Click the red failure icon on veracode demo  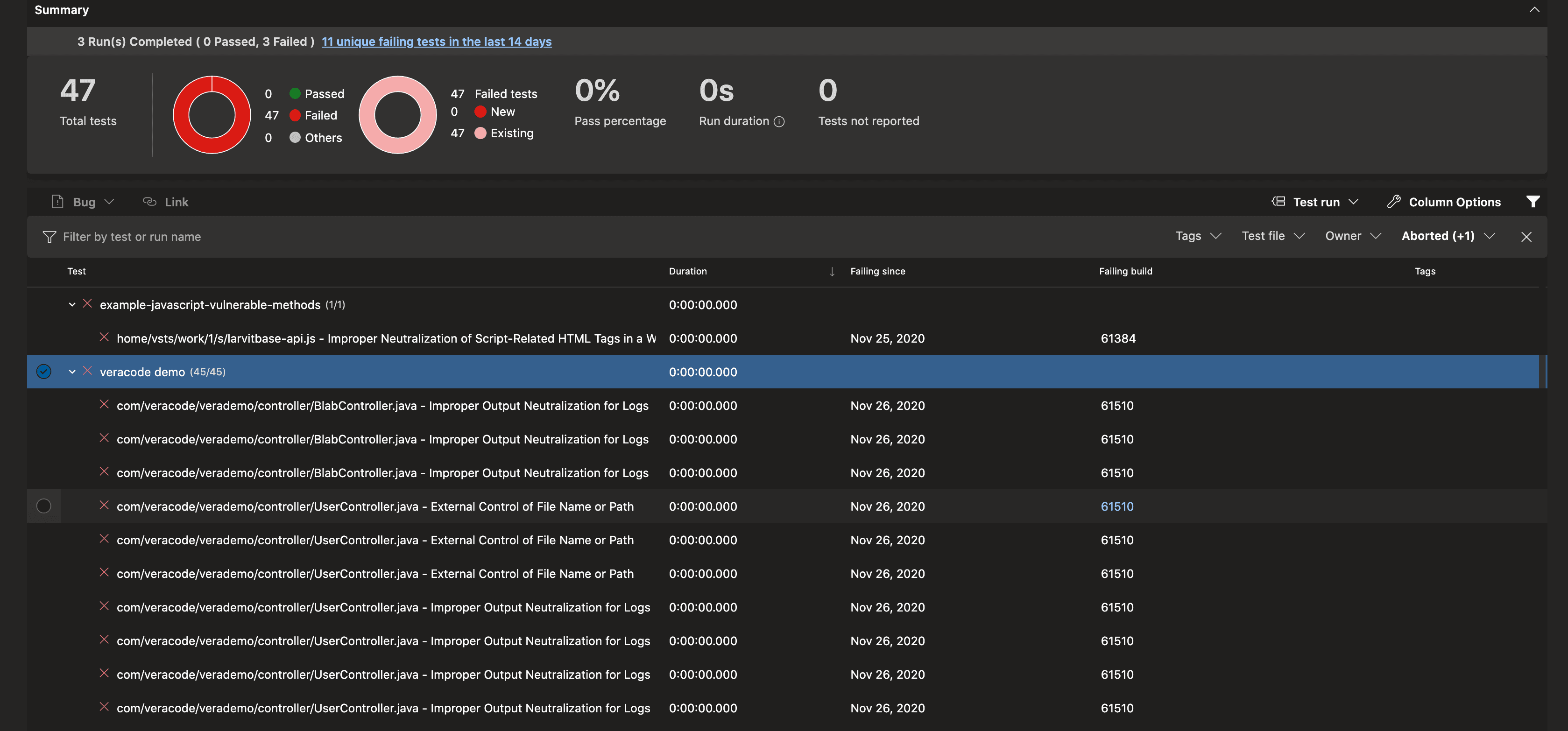(87, 371)
